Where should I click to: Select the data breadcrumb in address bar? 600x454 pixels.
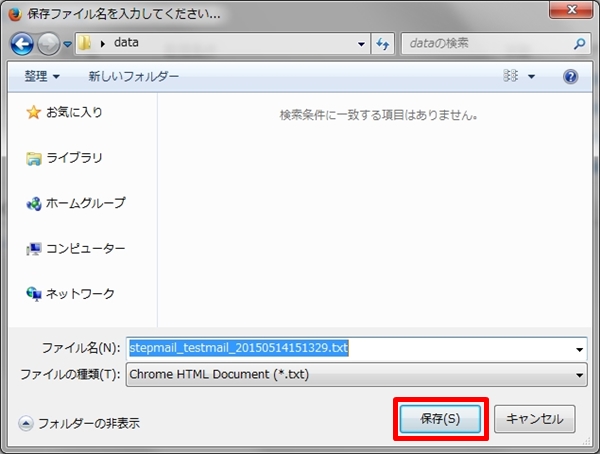pos(126,42)
